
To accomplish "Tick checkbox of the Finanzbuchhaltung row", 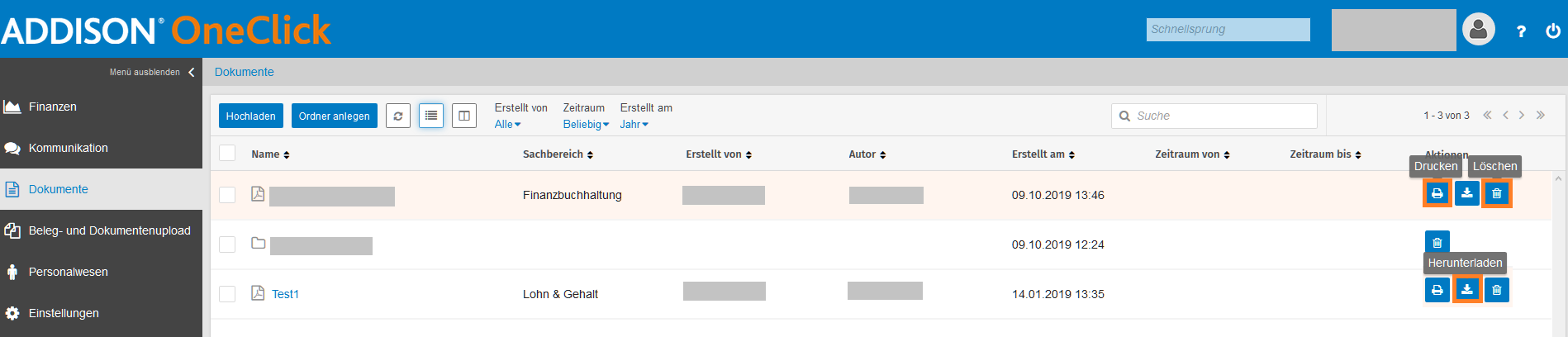I will pyautogui.click(x=227, y=195).
